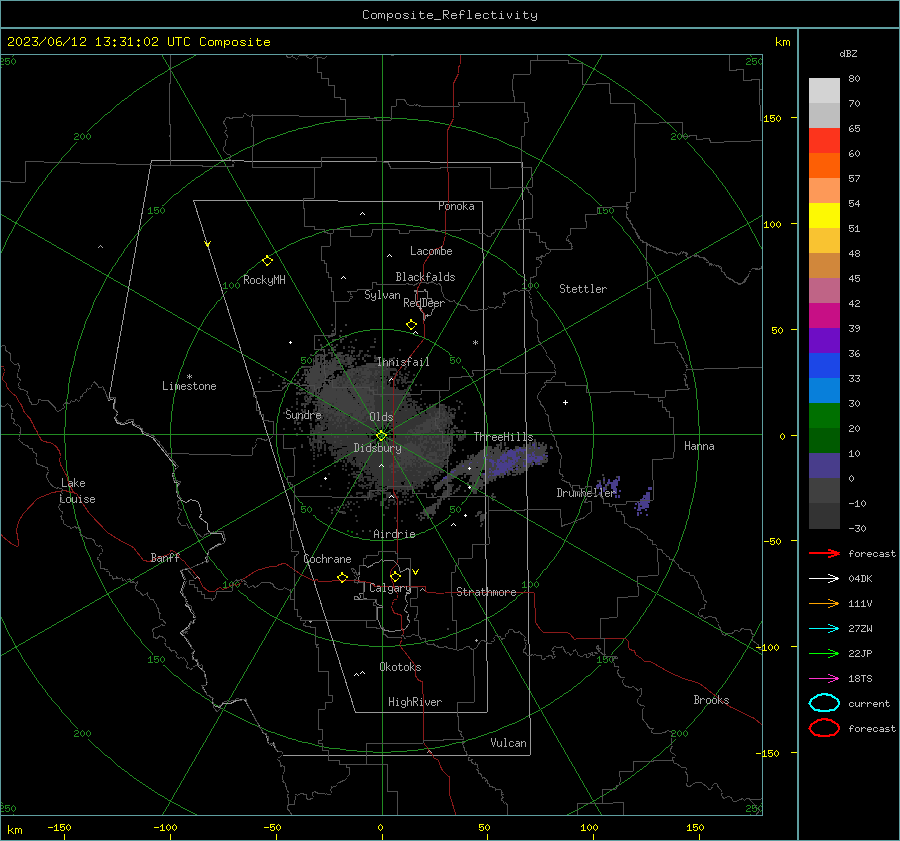The image size is (900, 841).
Task: Click the yellow diamond marker above RedDeer's highway
Action: coord(412,325)
